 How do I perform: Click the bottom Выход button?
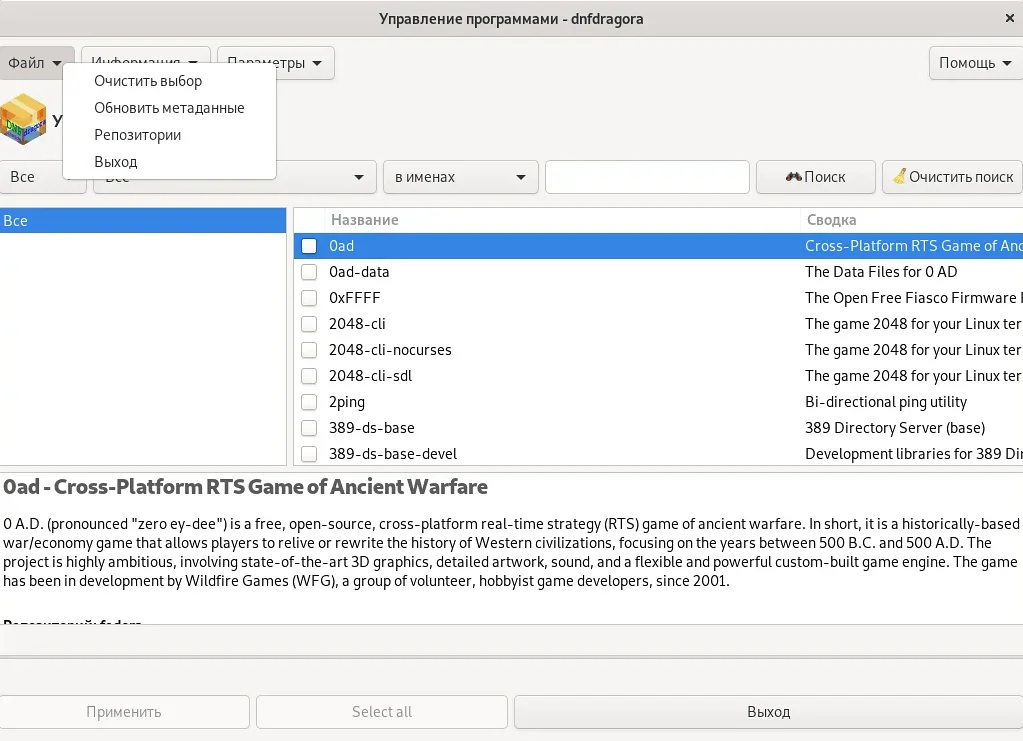point(769,712)
